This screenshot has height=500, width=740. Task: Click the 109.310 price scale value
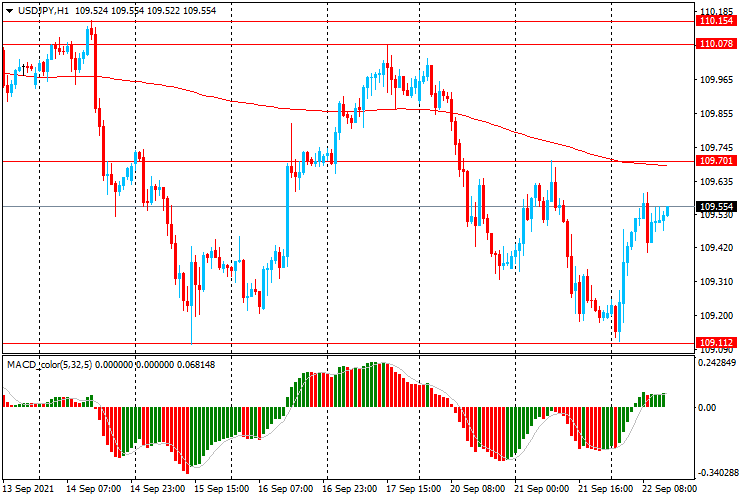(x=716, y=282)
